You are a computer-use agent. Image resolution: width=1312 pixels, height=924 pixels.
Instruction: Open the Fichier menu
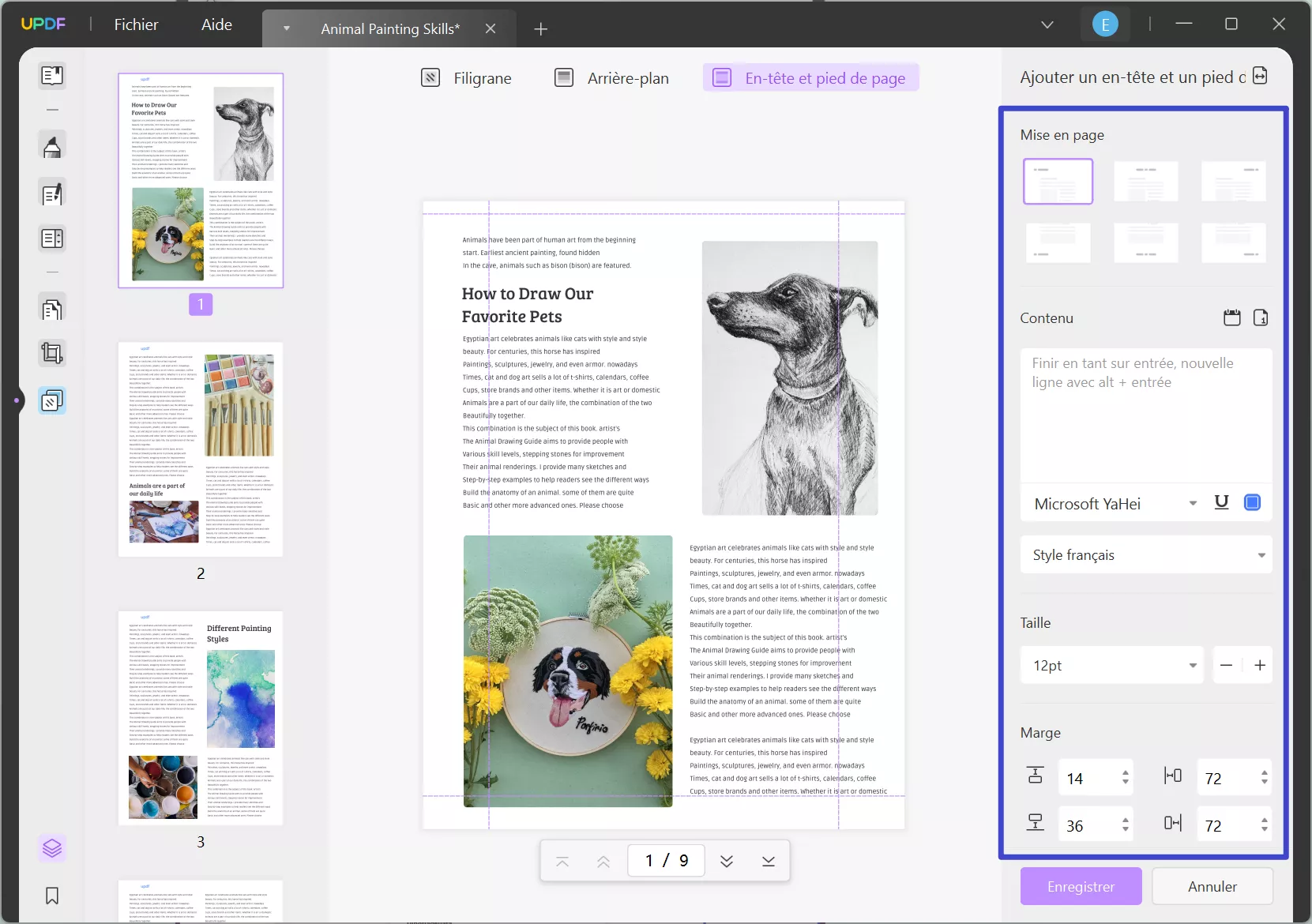136,24
